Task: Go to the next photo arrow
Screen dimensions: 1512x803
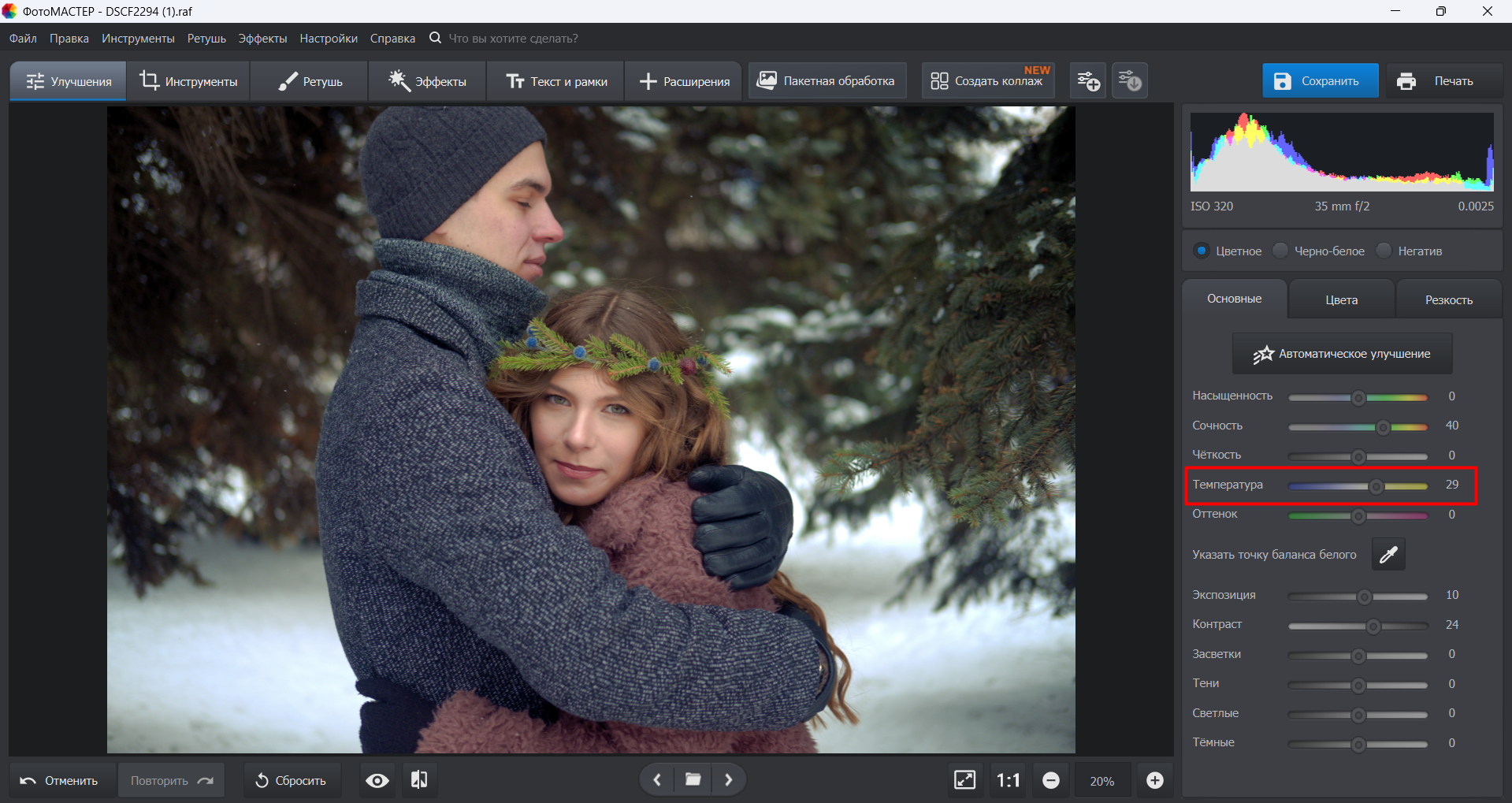Action: (729, 780)
